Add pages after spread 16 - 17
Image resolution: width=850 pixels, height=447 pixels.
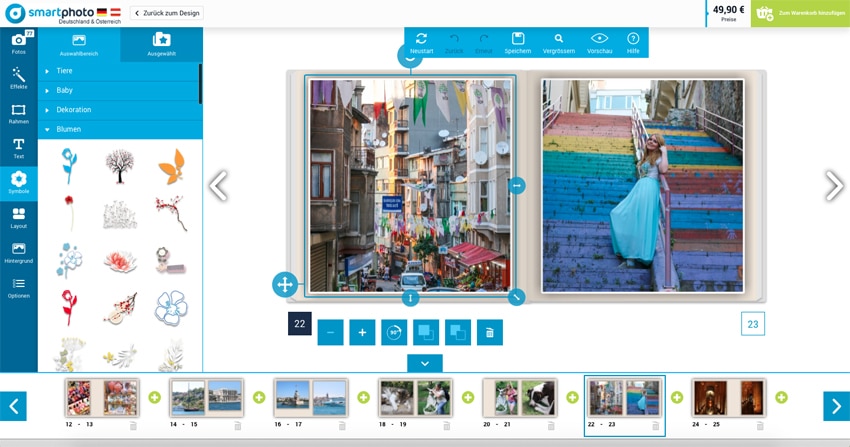coord(364,398)
